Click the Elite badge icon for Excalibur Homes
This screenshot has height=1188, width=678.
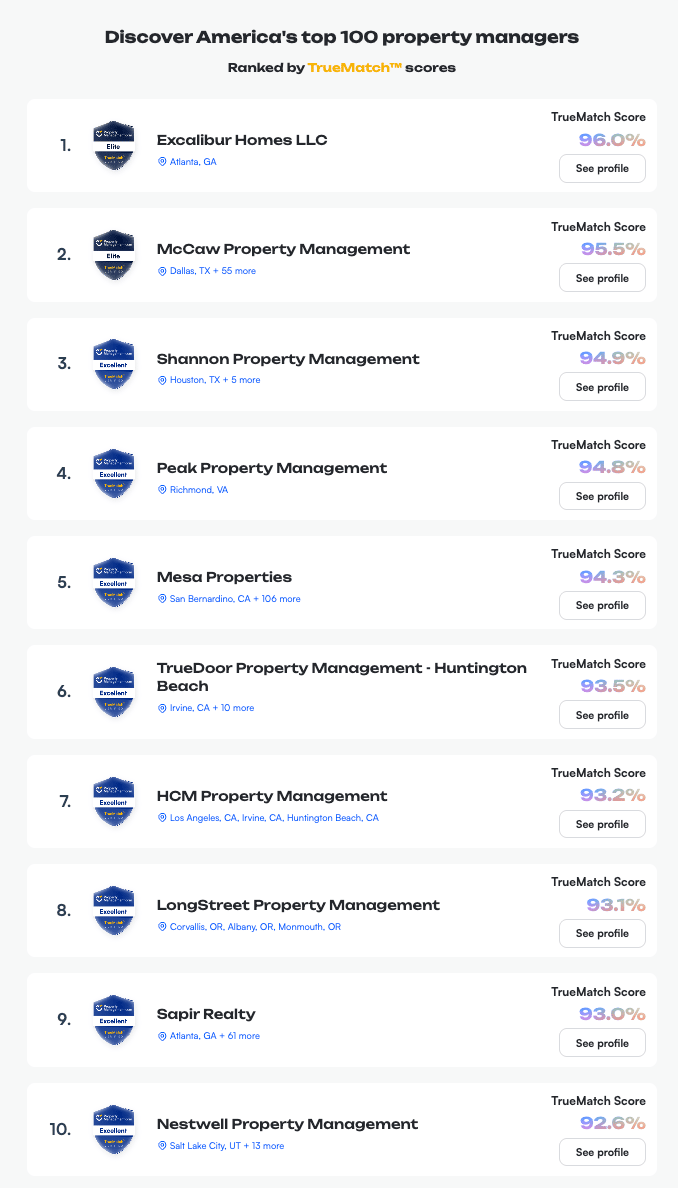click(x=113, y=144)
